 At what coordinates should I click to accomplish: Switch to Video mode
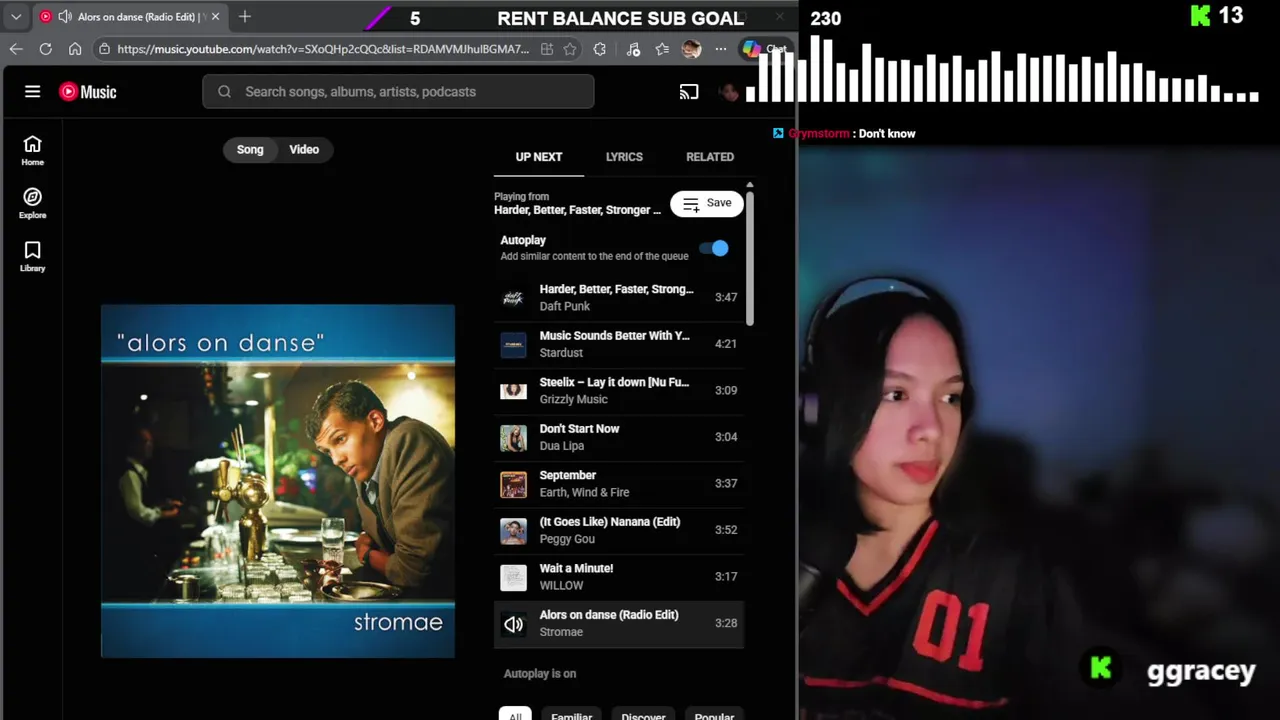pos(304,149)
